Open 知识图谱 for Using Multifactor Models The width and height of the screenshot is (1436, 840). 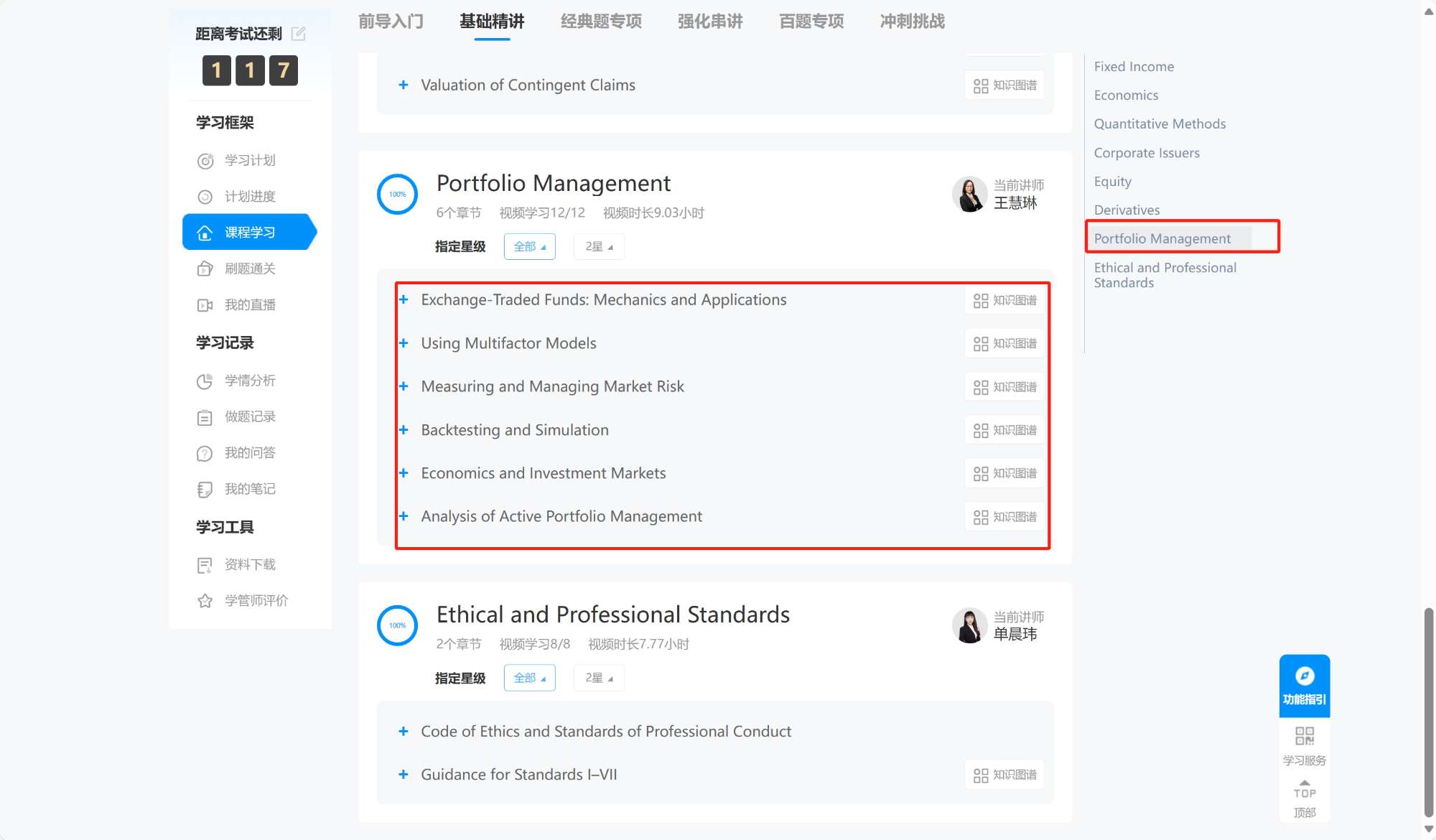[1004, 344]
